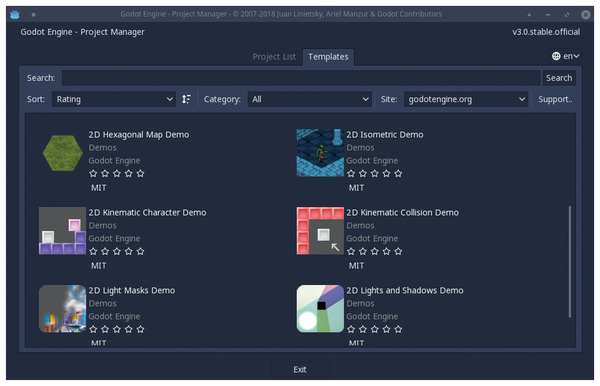Viewport: 600px width, 386px height.
Task: Click the v3.0.stable.official version label
Action: click(x=546, y=32)
